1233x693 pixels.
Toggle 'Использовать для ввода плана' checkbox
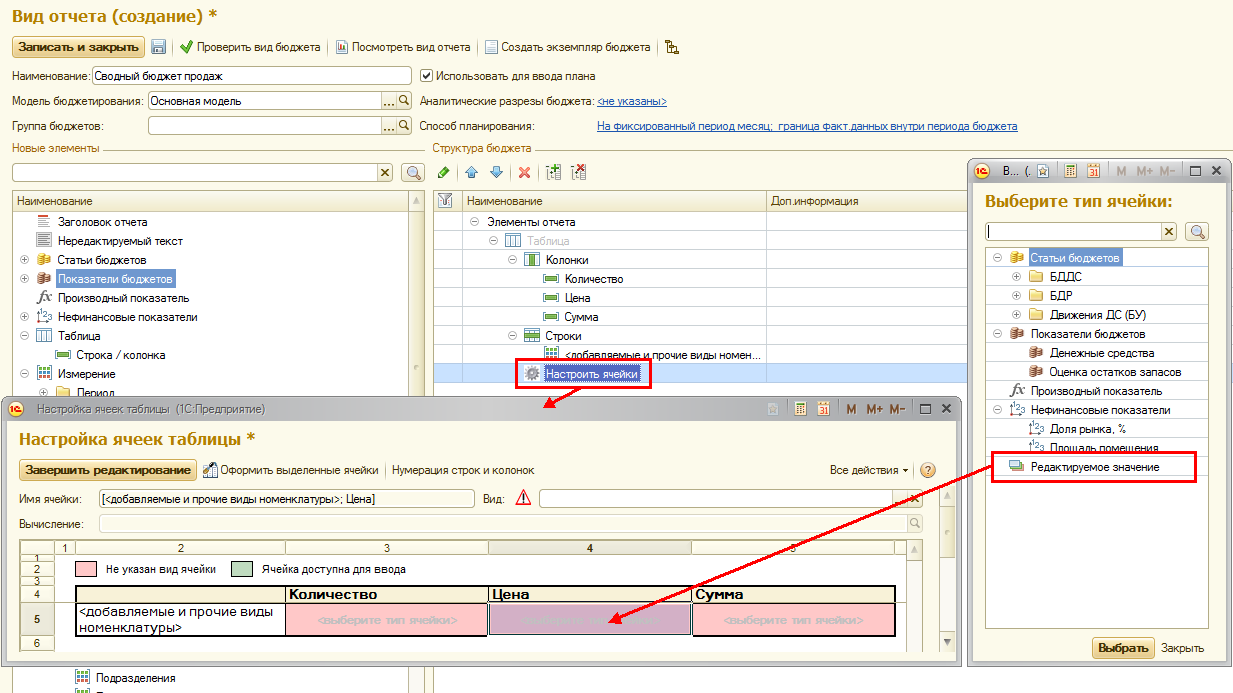tap(427, 76)
